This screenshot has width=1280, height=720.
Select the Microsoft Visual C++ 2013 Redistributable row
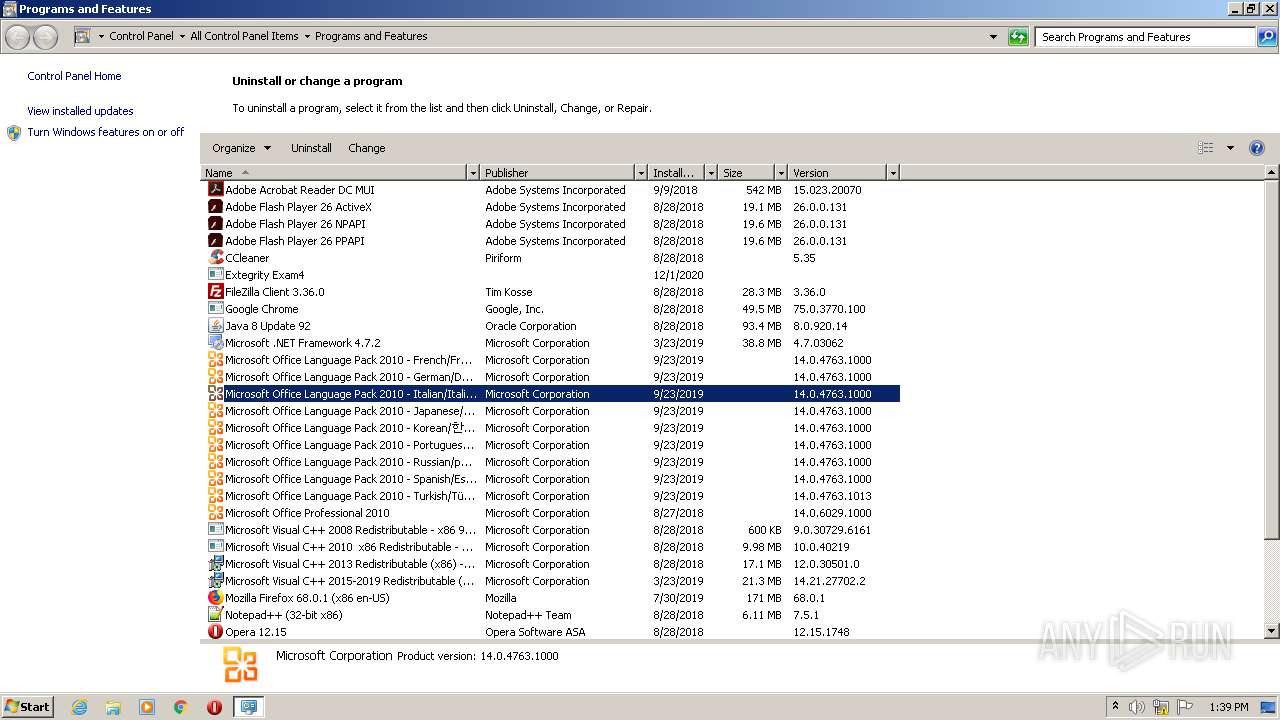[x=551, y=564]
